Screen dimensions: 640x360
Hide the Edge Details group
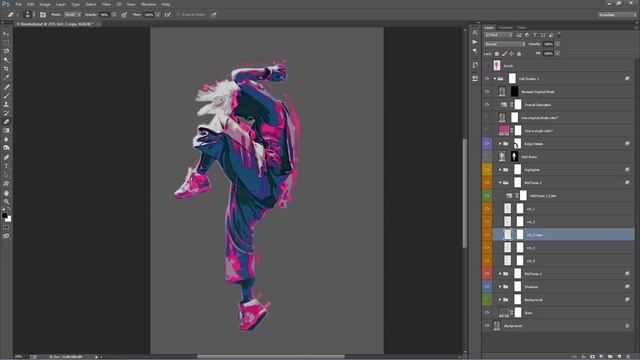coord(487,144)
